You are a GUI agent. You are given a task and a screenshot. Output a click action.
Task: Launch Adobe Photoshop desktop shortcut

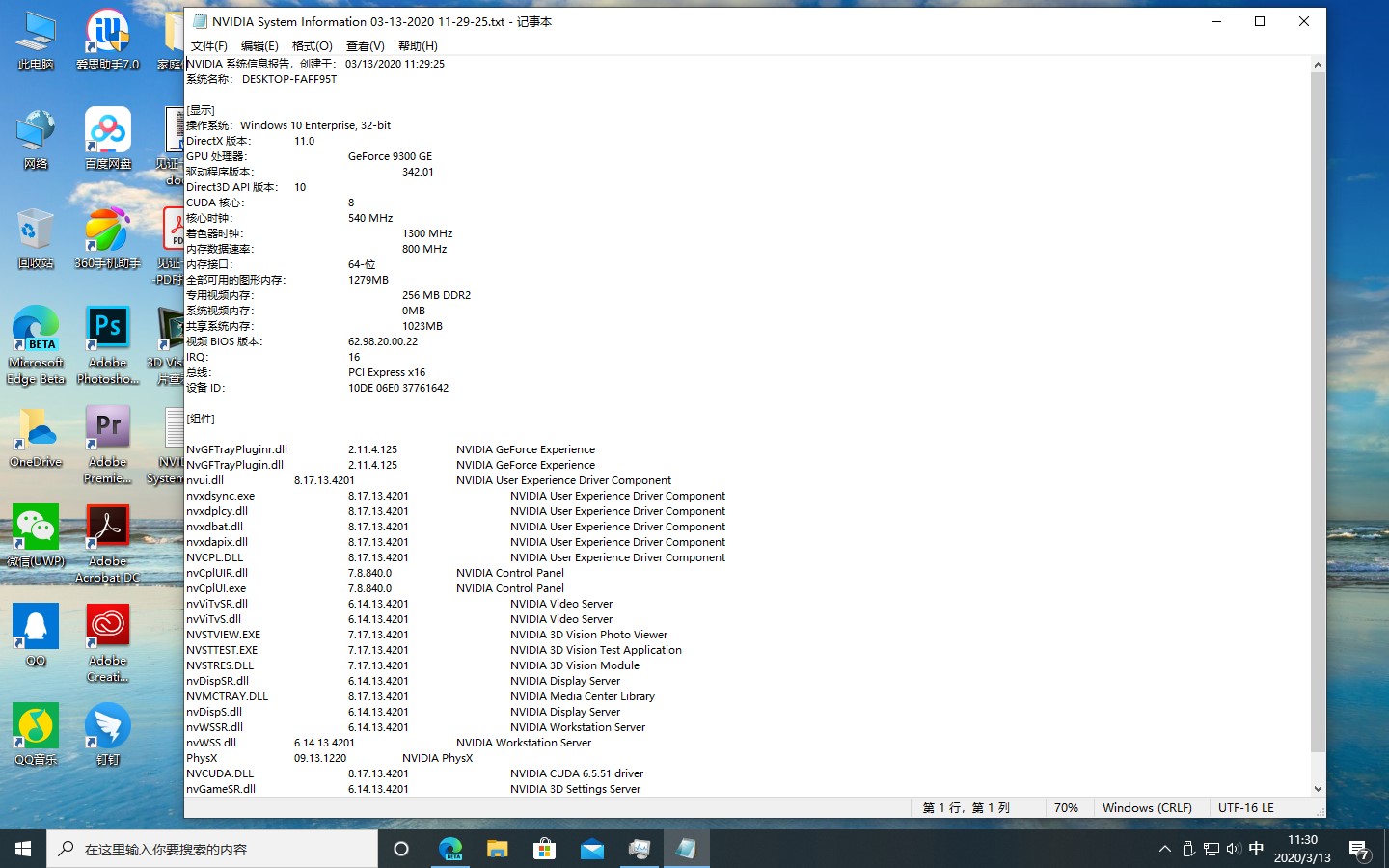[107, 345]
